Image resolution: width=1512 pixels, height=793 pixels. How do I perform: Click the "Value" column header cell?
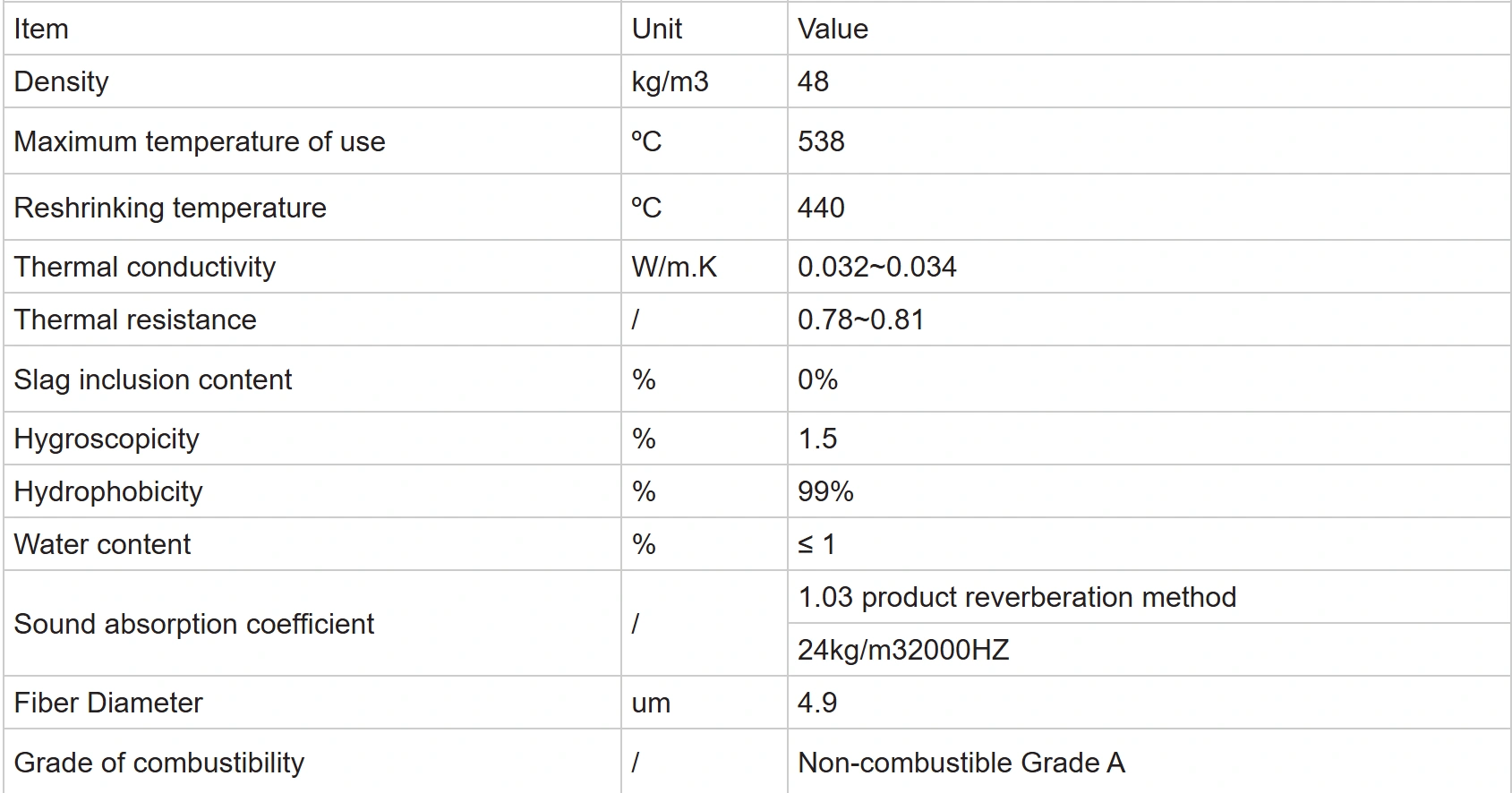point(833,30)
